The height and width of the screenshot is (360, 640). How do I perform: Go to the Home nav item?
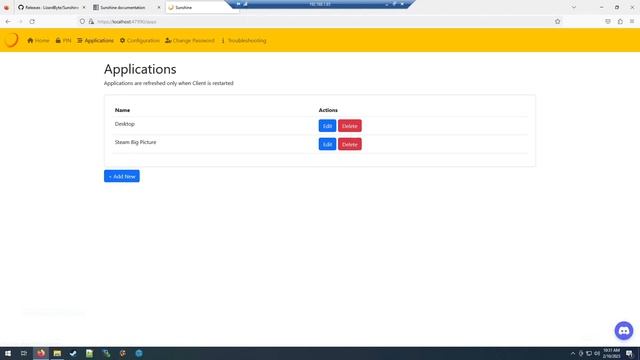coord(38,40)
